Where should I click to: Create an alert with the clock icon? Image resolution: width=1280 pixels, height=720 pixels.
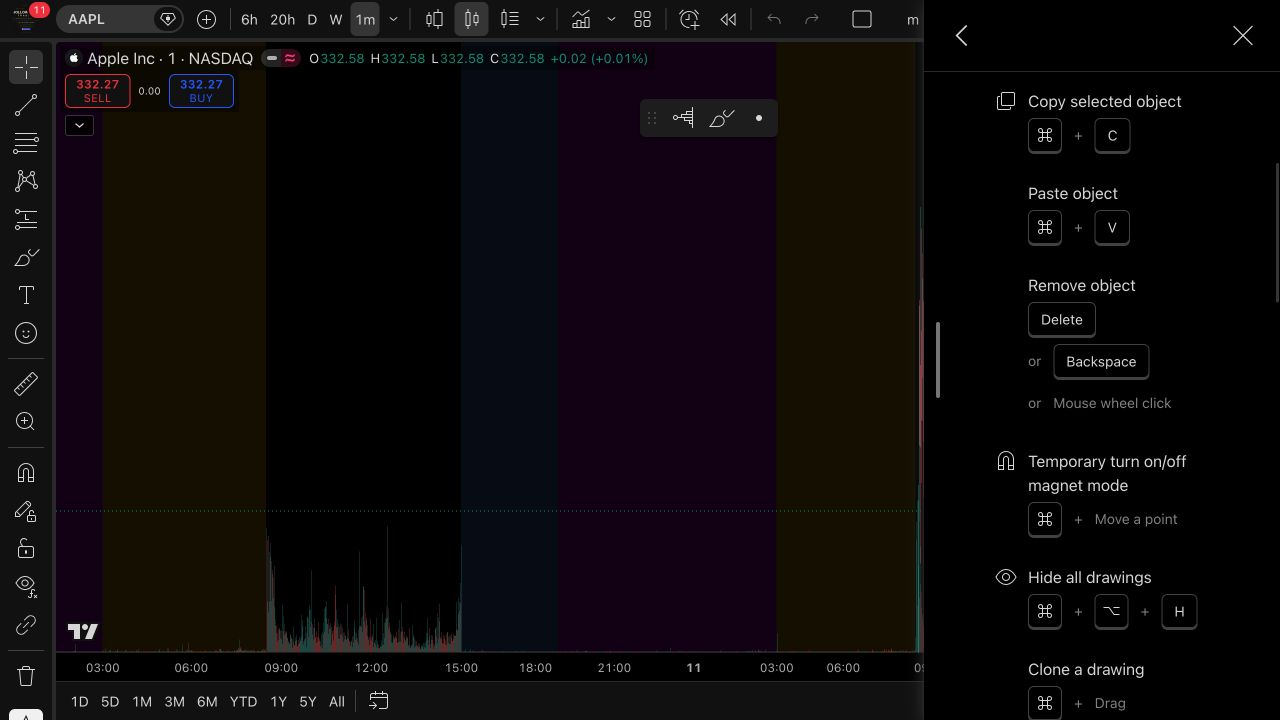click(x=689, y=19)
